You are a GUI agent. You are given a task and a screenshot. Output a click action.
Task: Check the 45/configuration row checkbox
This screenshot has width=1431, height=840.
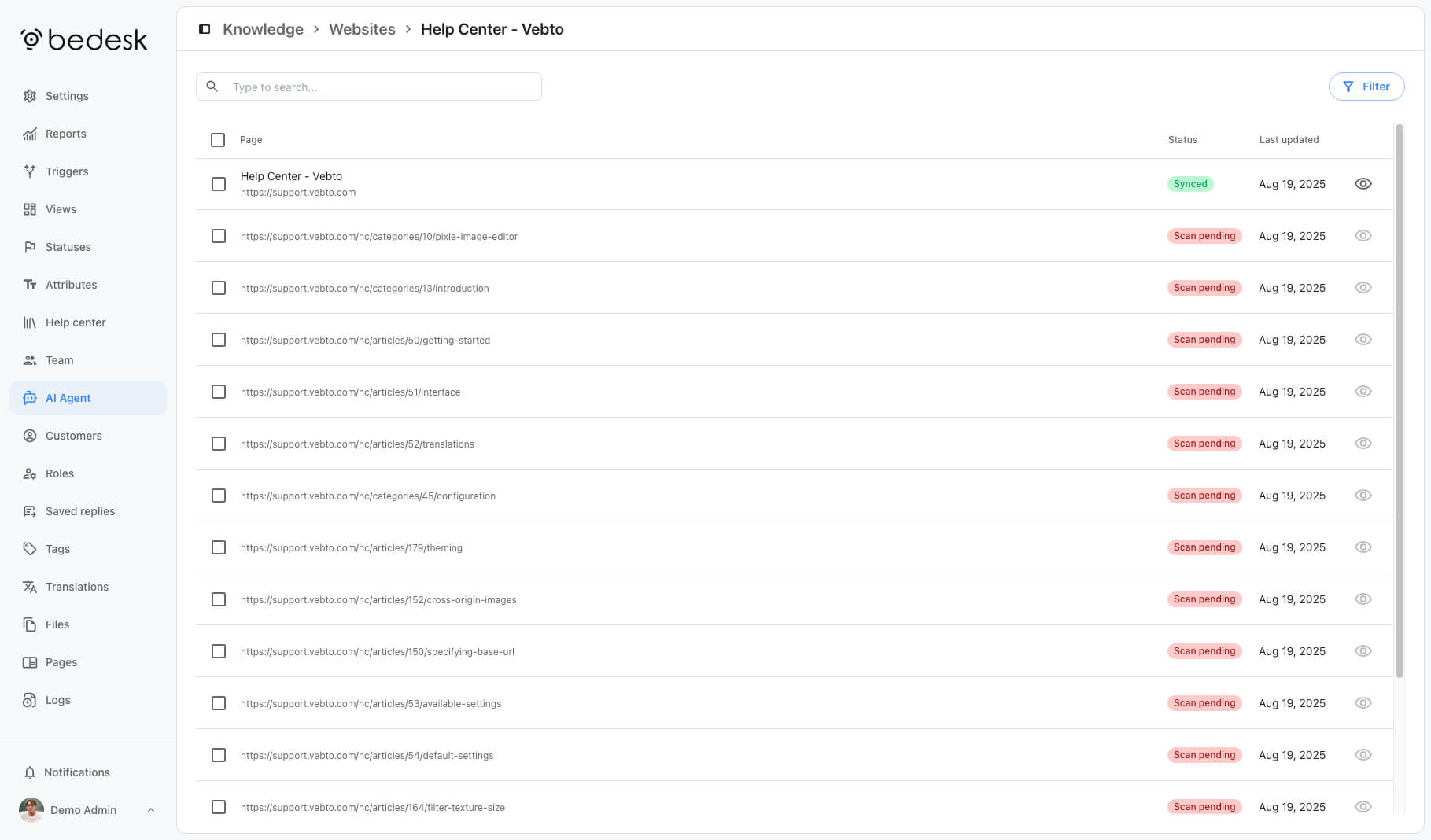coord(219,496)
